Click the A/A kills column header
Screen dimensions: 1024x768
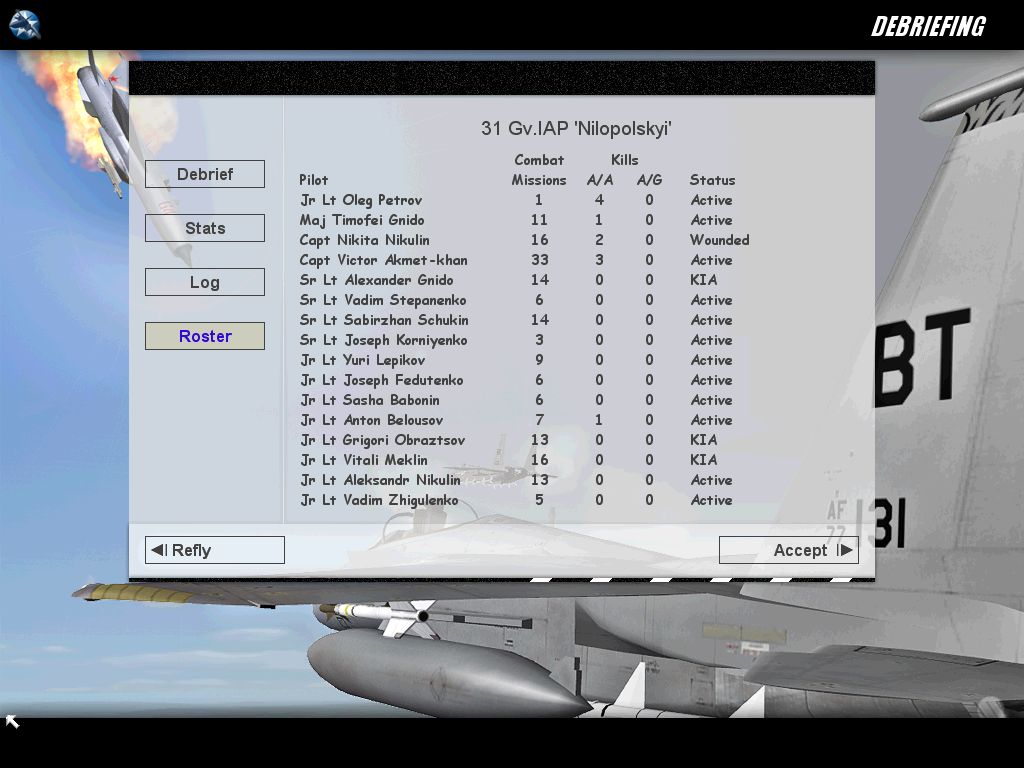(x=600, y=180)
